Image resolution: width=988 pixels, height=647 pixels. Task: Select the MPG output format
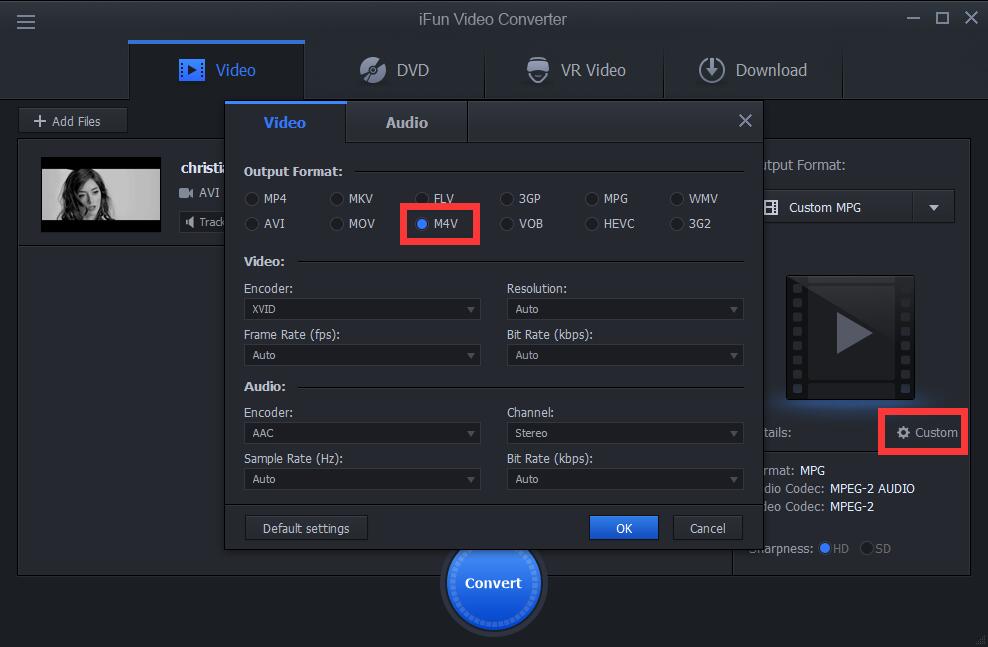coord(606,199)
